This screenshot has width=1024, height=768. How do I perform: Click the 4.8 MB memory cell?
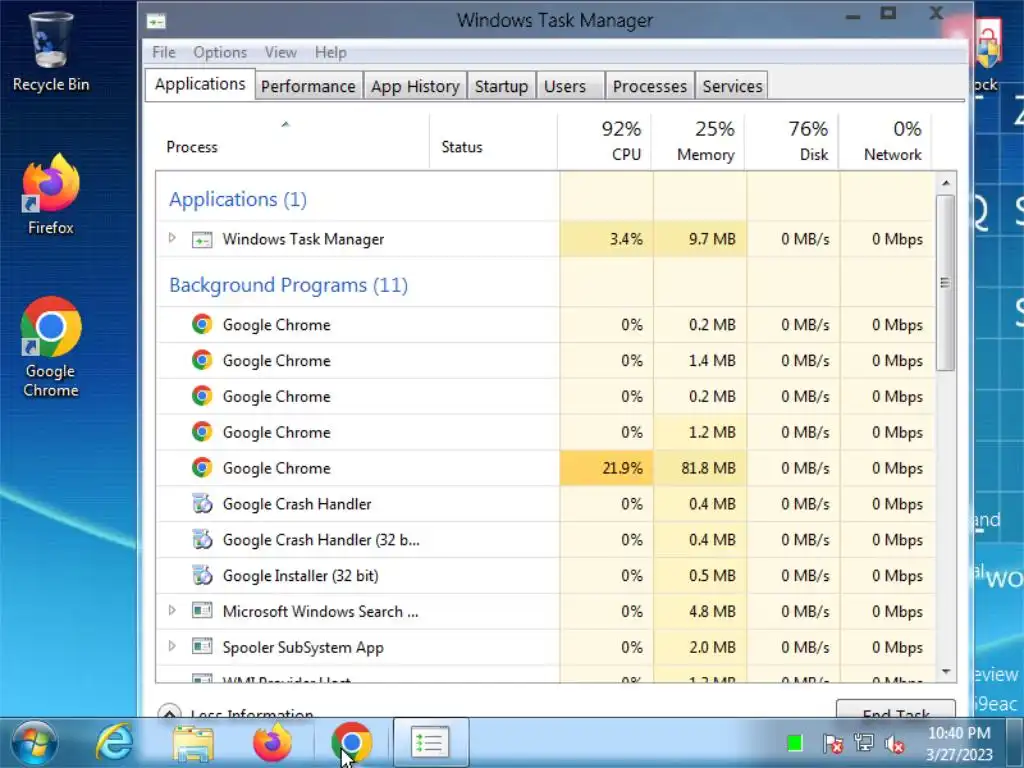click(x=699, y=611)
